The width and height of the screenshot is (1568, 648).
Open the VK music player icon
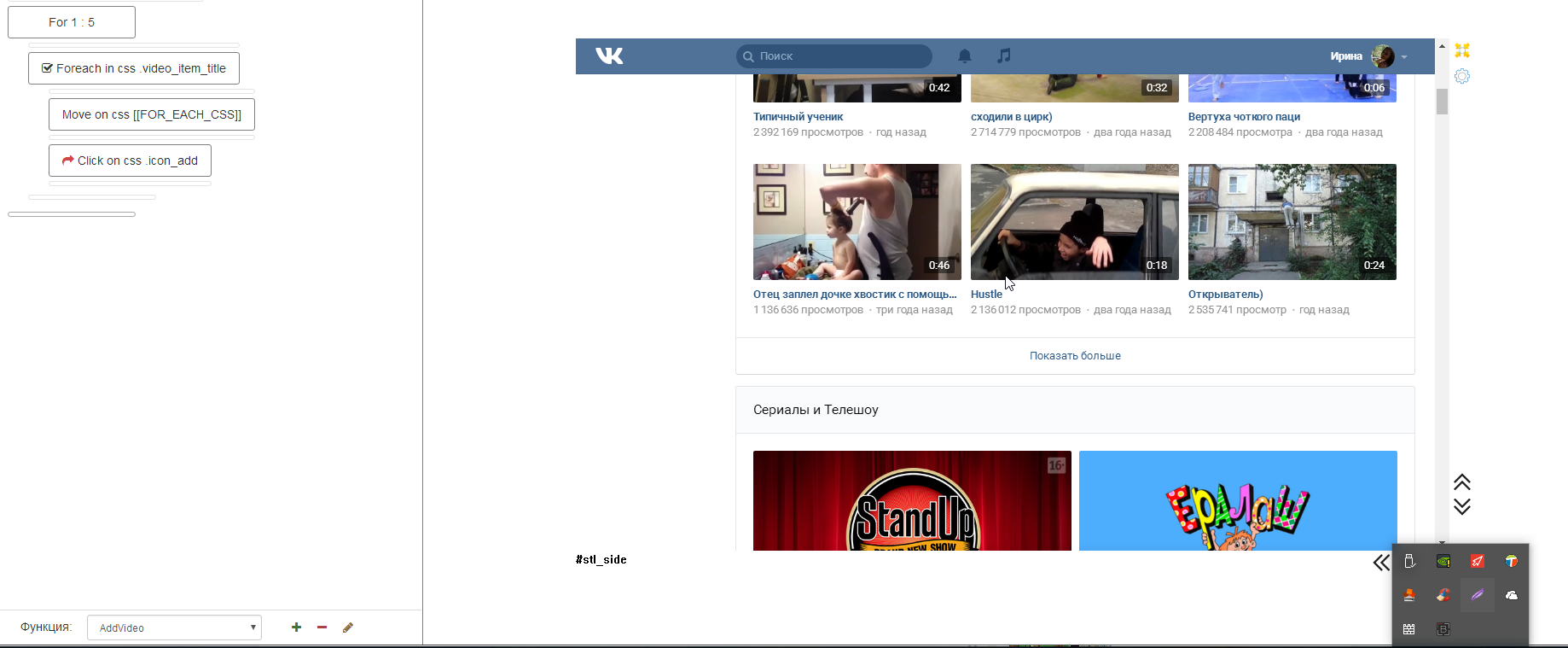(x=1004, y=55)
